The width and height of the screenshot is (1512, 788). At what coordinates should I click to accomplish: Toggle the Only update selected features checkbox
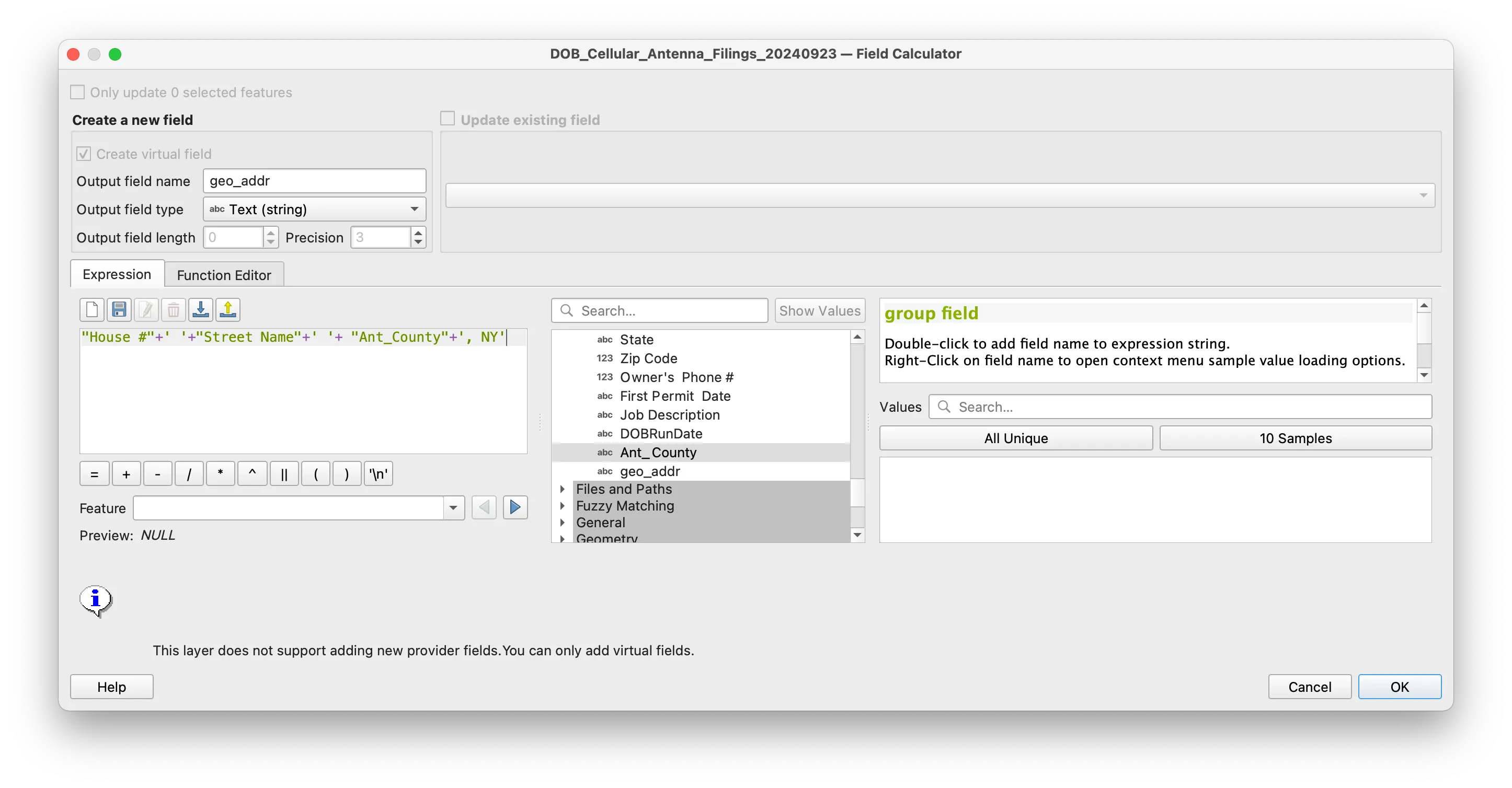tap(77, 92)
